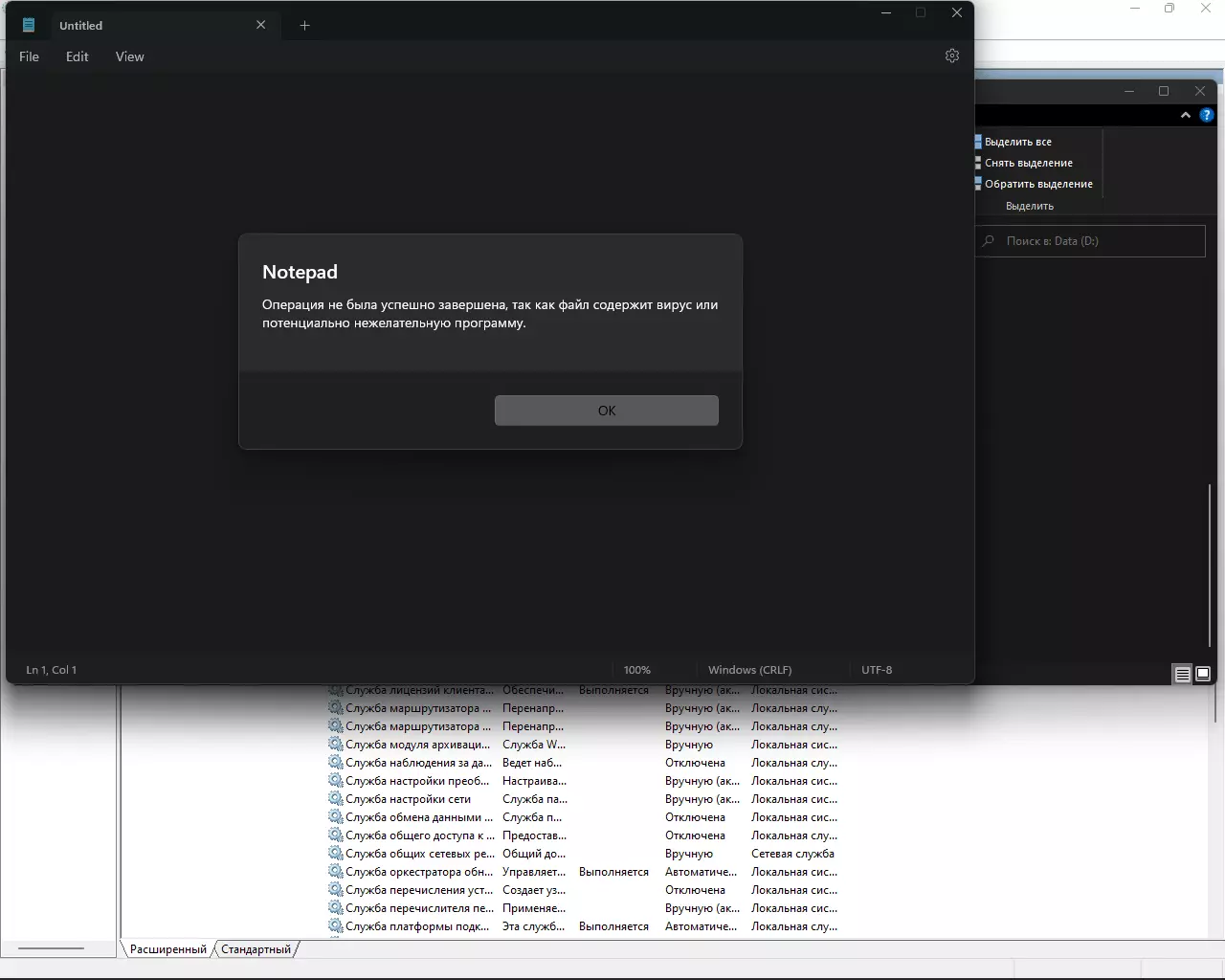Click the Windows (CRLF) line ending indicator
This screenshot has height=980, width=1225.
point(750,670)
